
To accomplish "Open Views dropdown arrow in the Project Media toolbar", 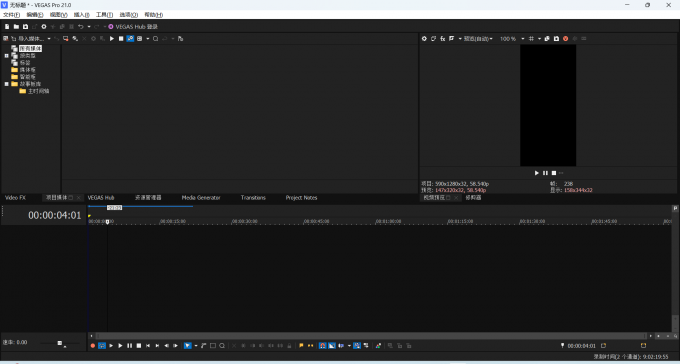I will coord(147,39).
